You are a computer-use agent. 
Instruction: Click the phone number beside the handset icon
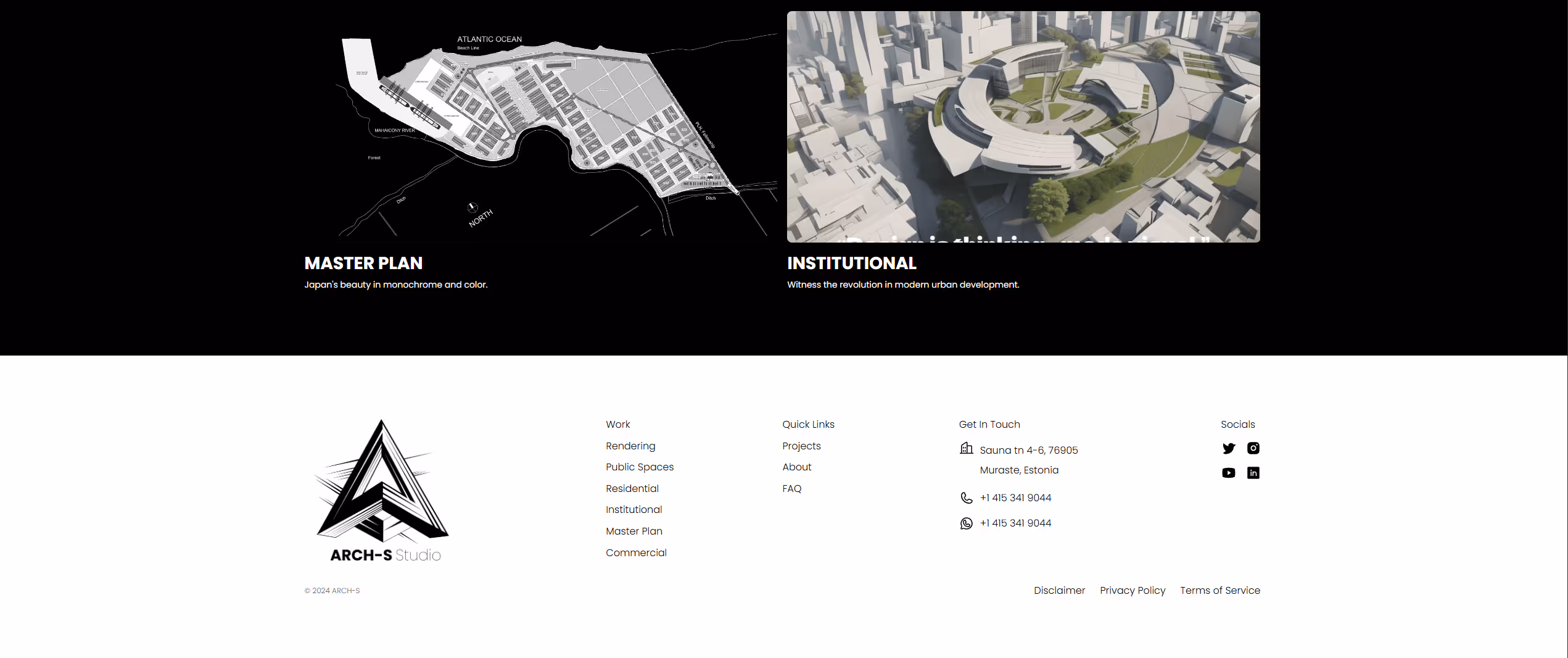click(1015, 498)
